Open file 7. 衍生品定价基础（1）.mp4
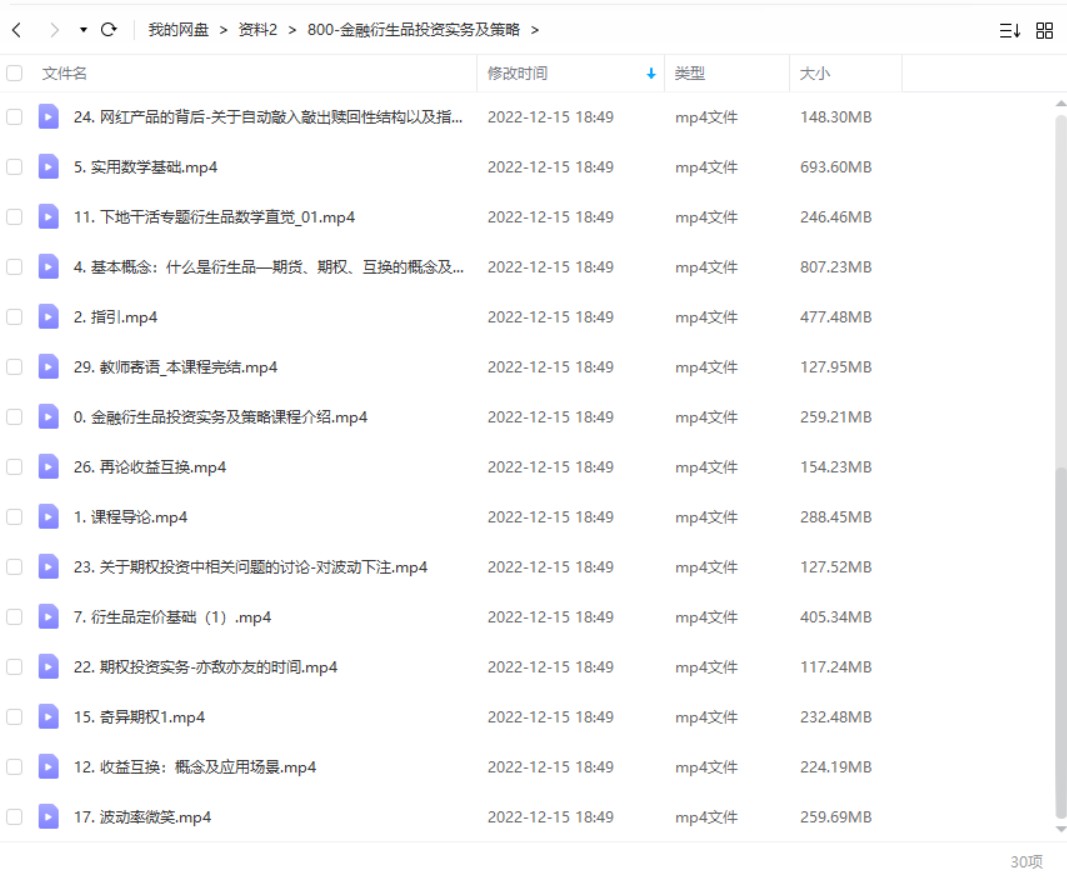This screenshot has width=1067, height=880. (x=172, y=617)
